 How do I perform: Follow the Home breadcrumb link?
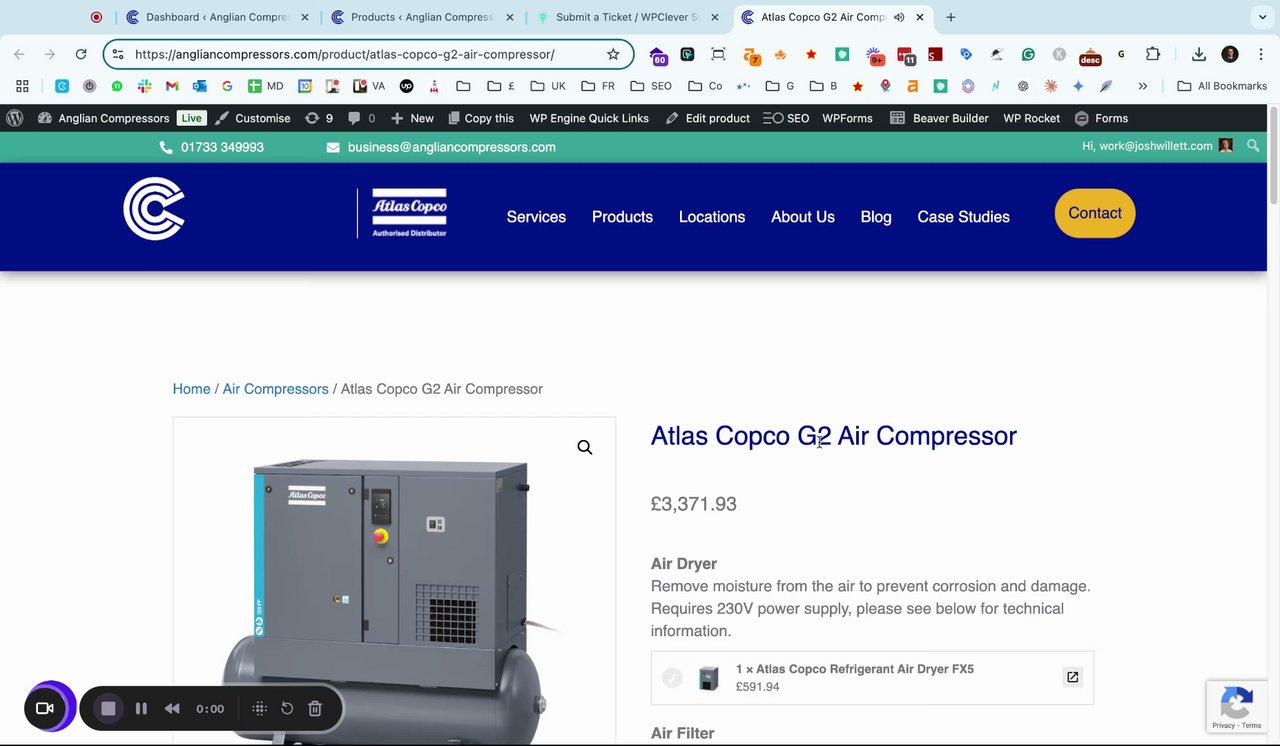point(191,389)
